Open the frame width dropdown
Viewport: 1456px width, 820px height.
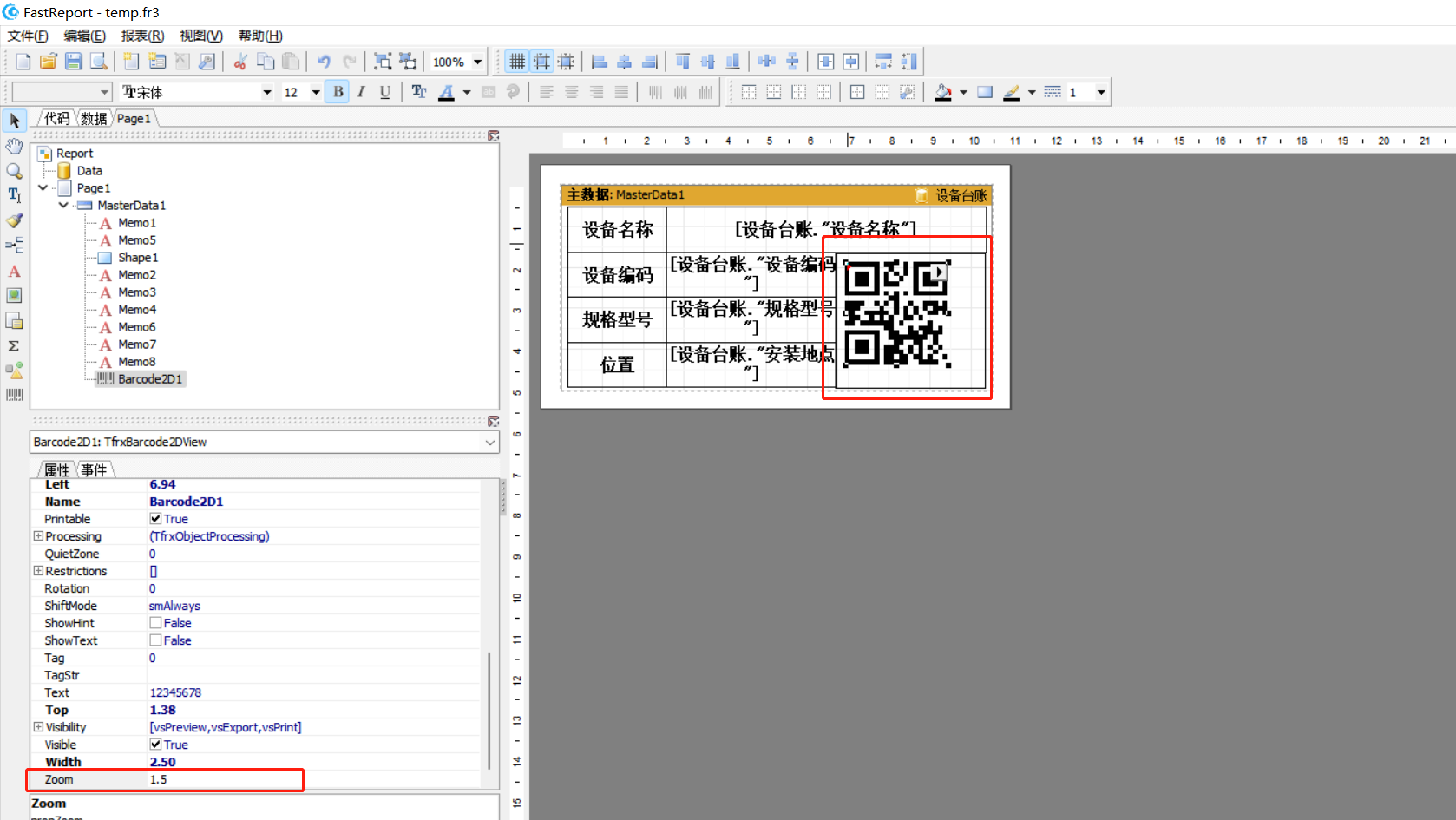(1102, 92)
